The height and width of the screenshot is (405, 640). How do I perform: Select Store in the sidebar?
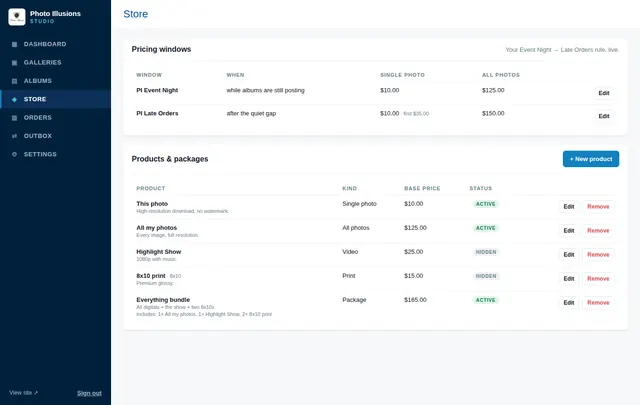[x=56, y=99]
